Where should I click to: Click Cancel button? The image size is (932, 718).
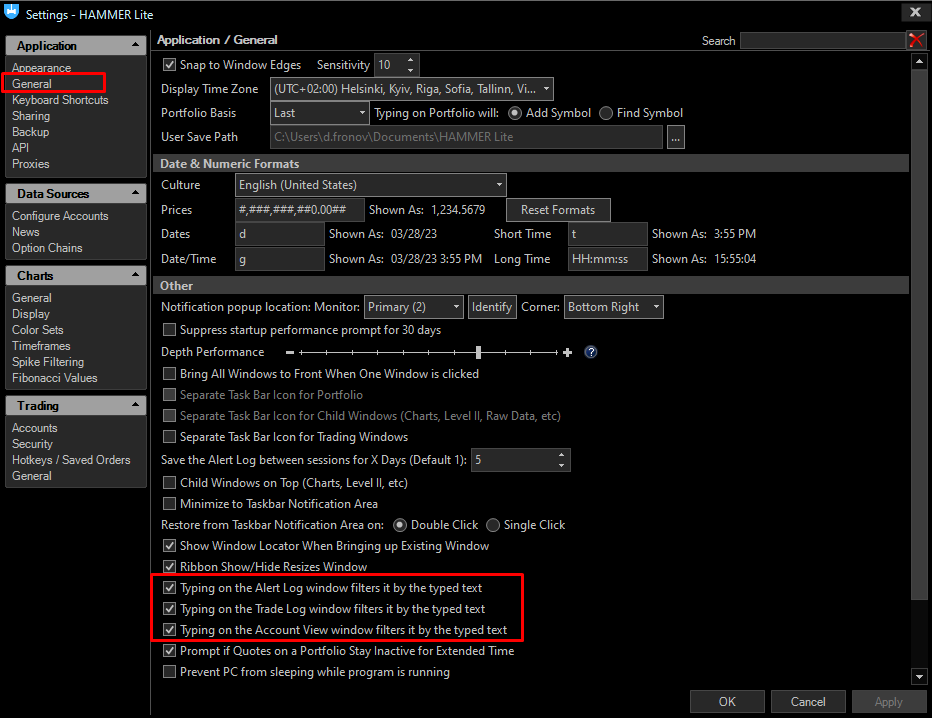tap(808, 701)
